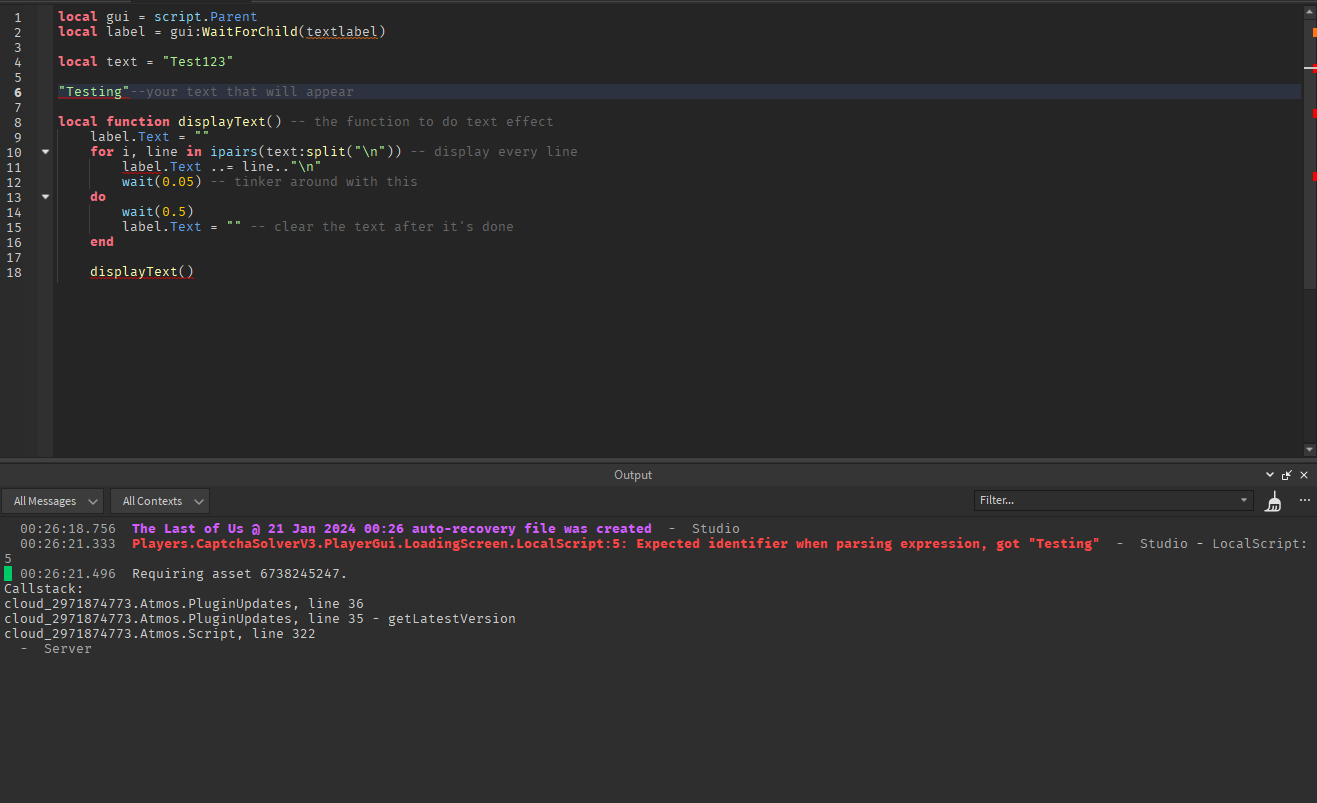Screen dimensions: 1317x803
Task: Collapse the do block fold at line 13
Action: [44, 196]
